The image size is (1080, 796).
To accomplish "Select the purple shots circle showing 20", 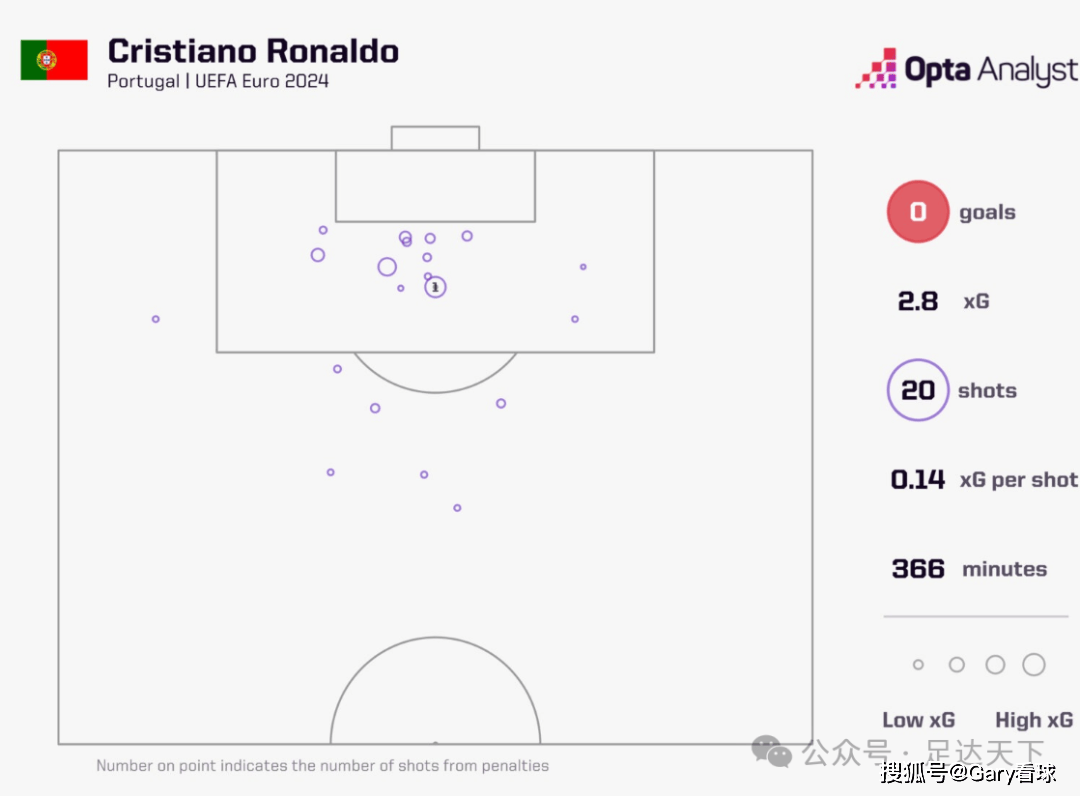I will pyautogui.click(x=917, y=390).
